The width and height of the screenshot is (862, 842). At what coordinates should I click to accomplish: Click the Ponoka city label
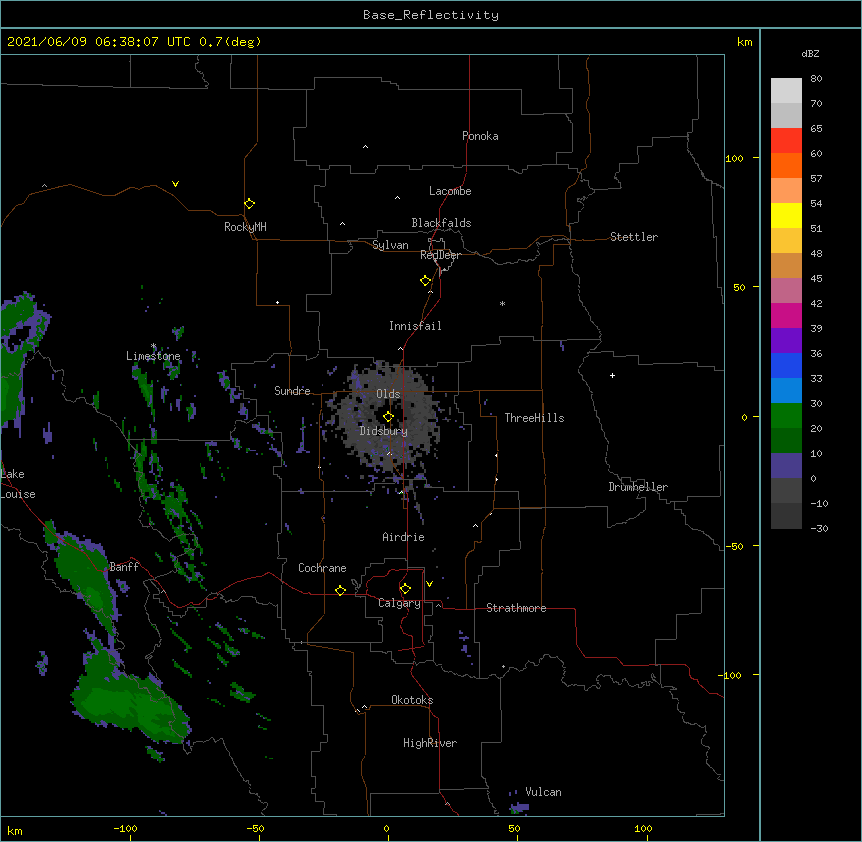pos(480,136)
